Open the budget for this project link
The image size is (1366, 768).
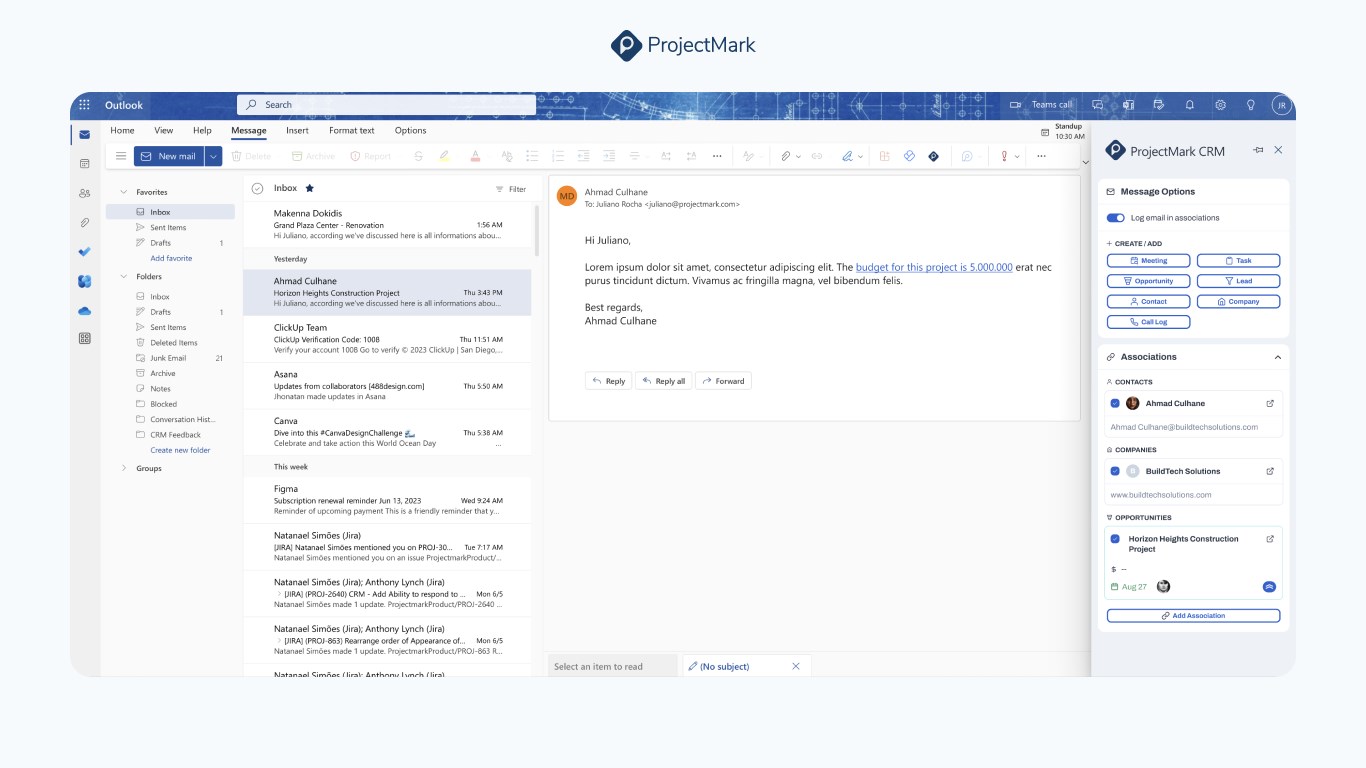tap(934, 268)
